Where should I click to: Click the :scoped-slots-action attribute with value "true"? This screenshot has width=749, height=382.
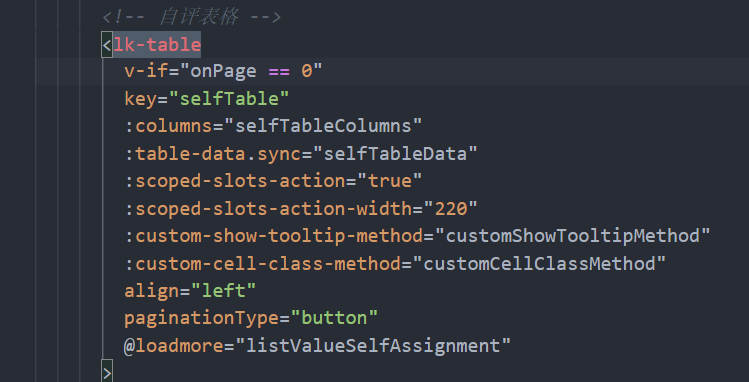(235, 181)
